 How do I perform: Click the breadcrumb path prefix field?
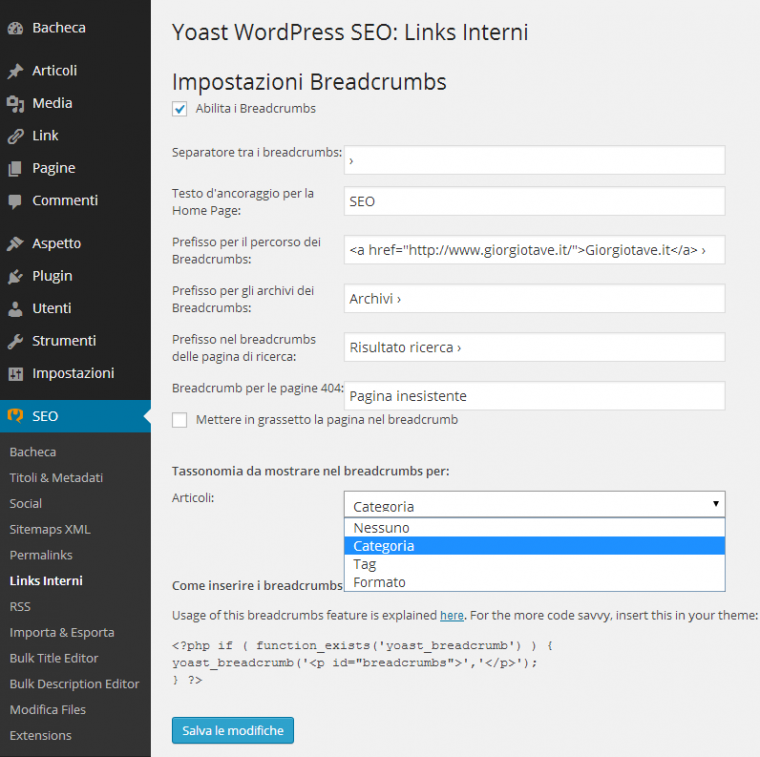click(534, 250)
